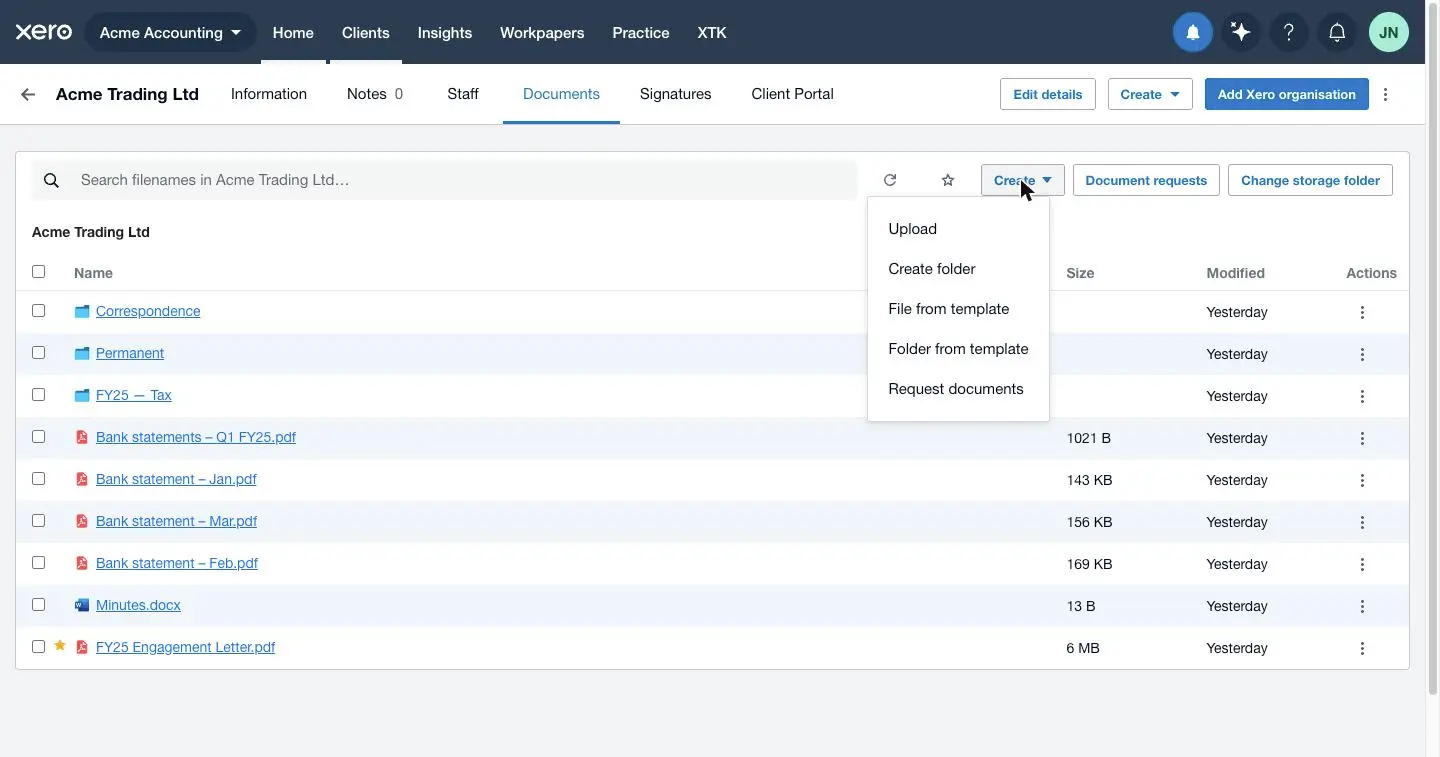Open the client header kebab menu
1440x757 pixels.
1385,94
